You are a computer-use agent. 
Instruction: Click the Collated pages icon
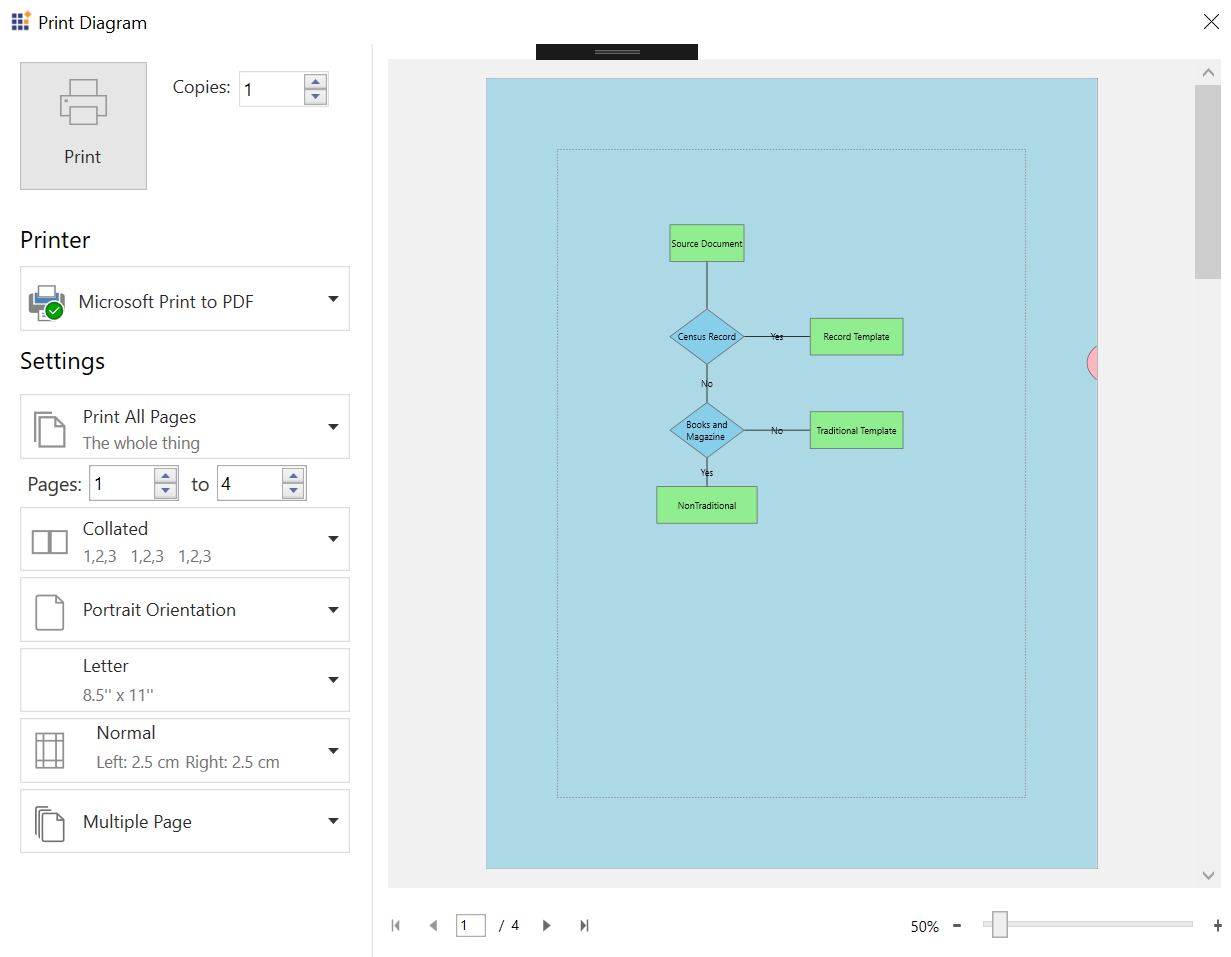(x=50, y=542)
